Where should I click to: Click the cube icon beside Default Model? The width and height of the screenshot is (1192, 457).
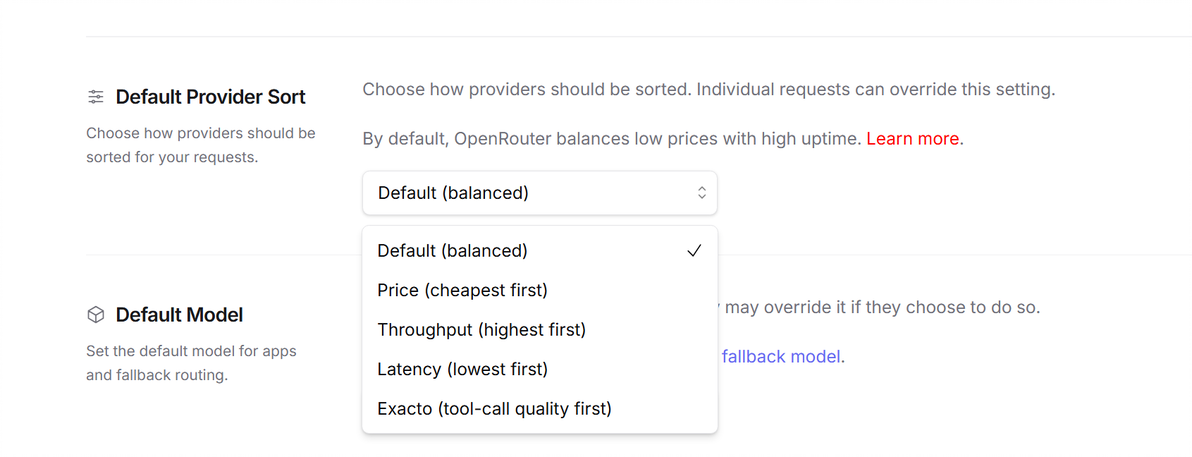[x=95, y=315]
